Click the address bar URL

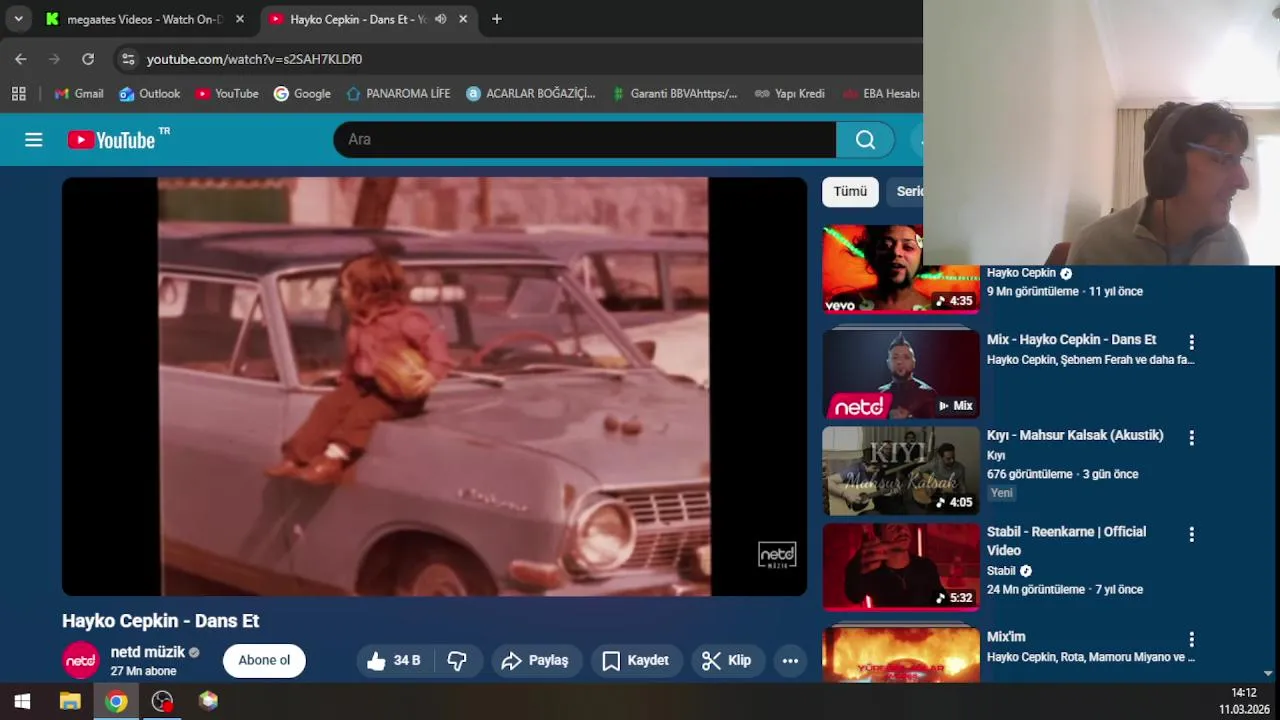[254, 59]
